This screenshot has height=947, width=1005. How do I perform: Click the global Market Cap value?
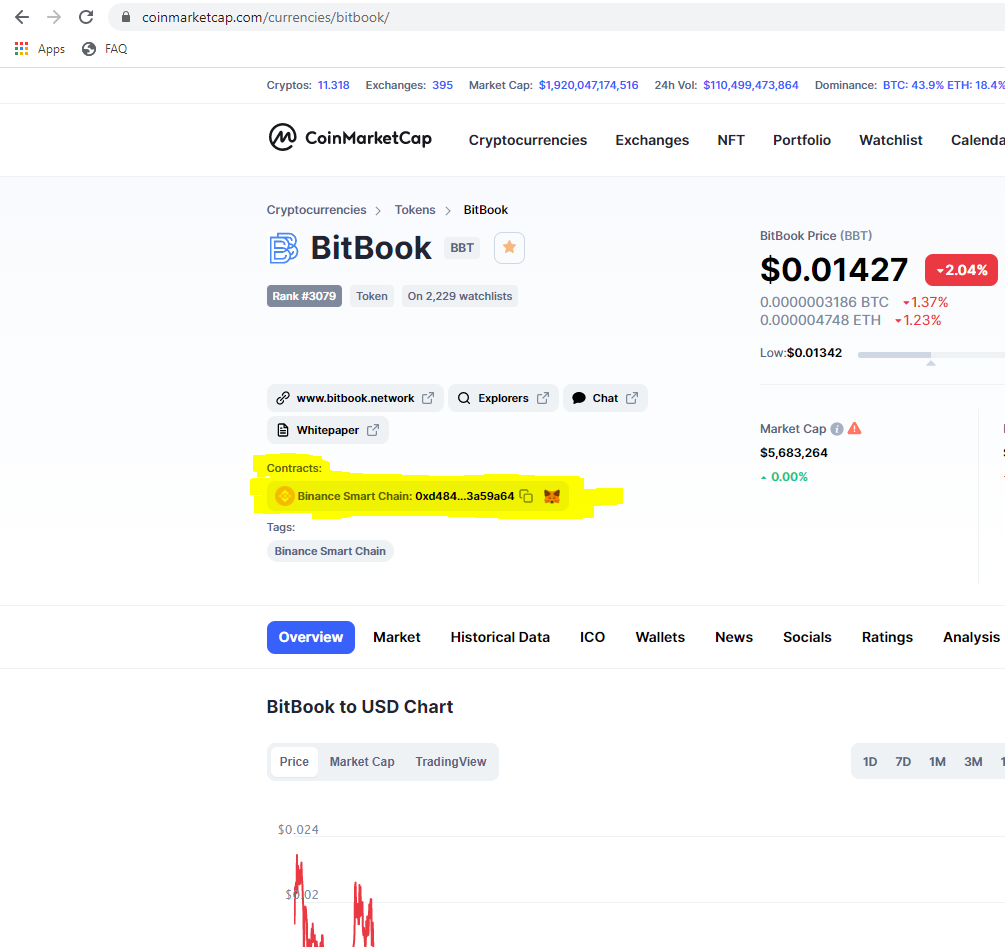[x=588, y=85]
